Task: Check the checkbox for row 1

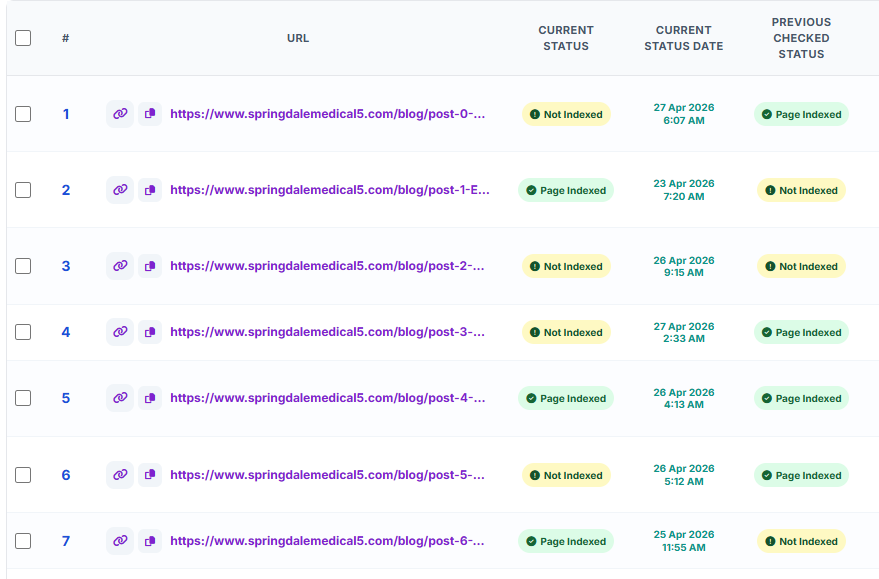Action: (23, 114)
